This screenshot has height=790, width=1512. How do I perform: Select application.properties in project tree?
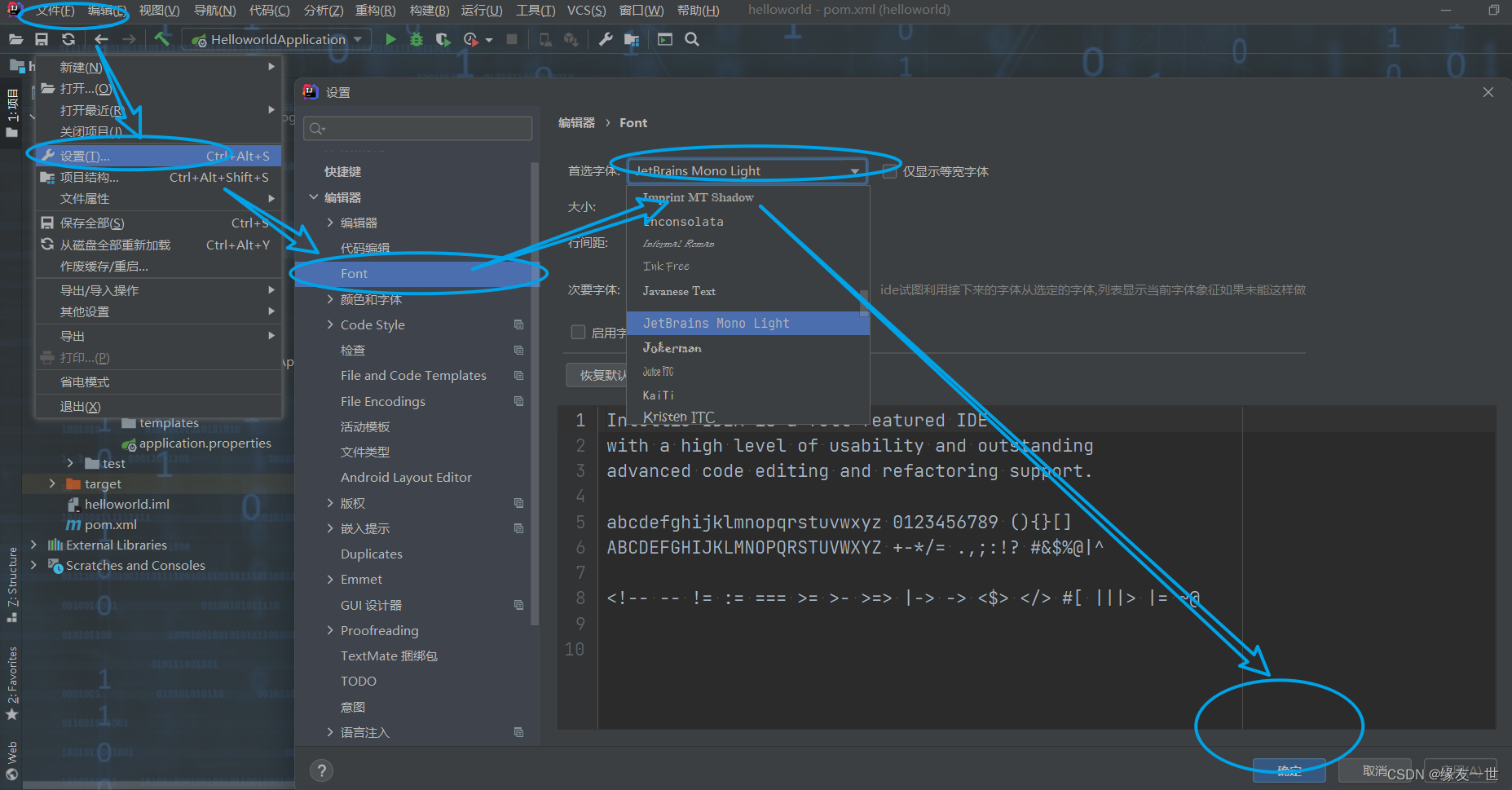click(205, 443)
